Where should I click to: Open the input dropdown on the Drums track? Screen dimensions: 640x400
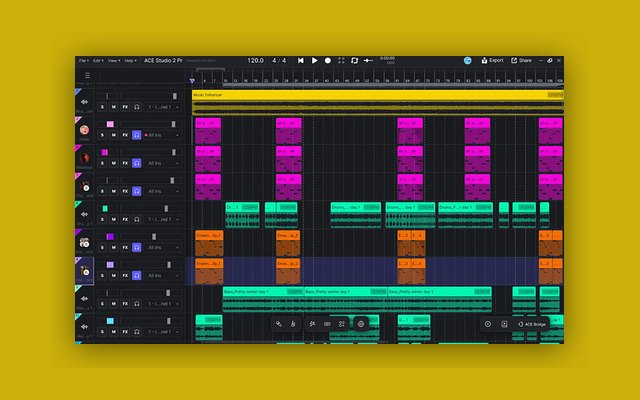click(163, 220)
